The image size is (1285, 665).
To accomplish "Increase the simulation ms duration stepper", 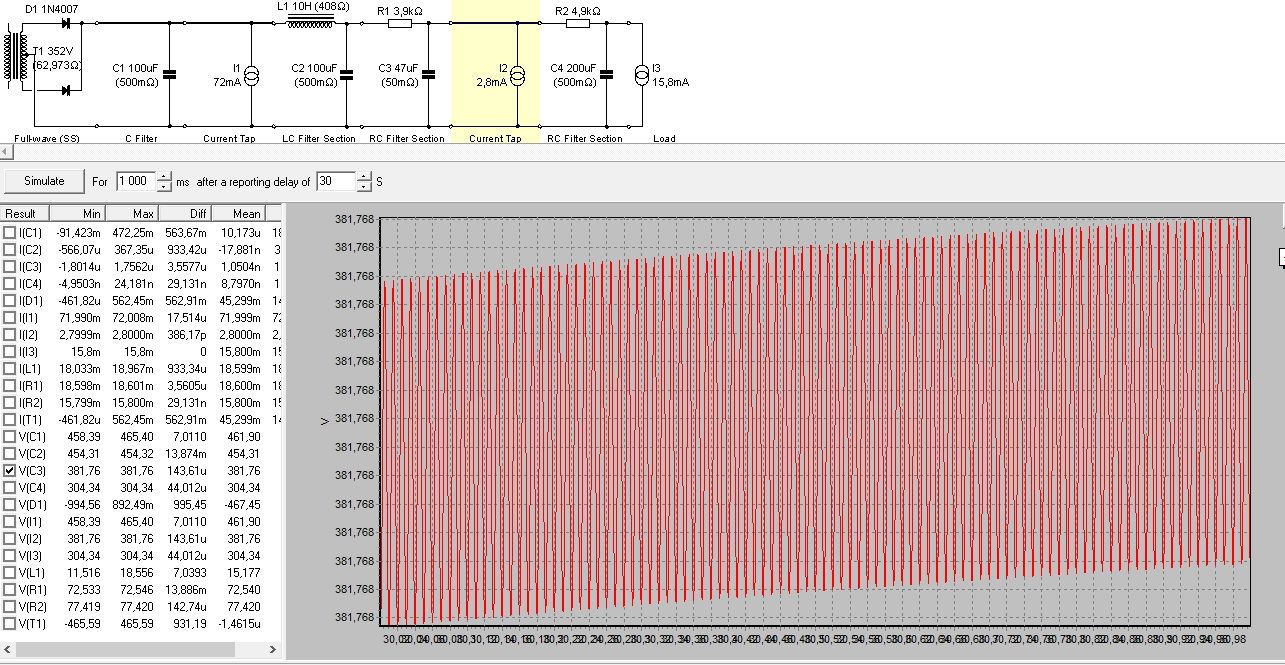I will [x=164, y=177].
